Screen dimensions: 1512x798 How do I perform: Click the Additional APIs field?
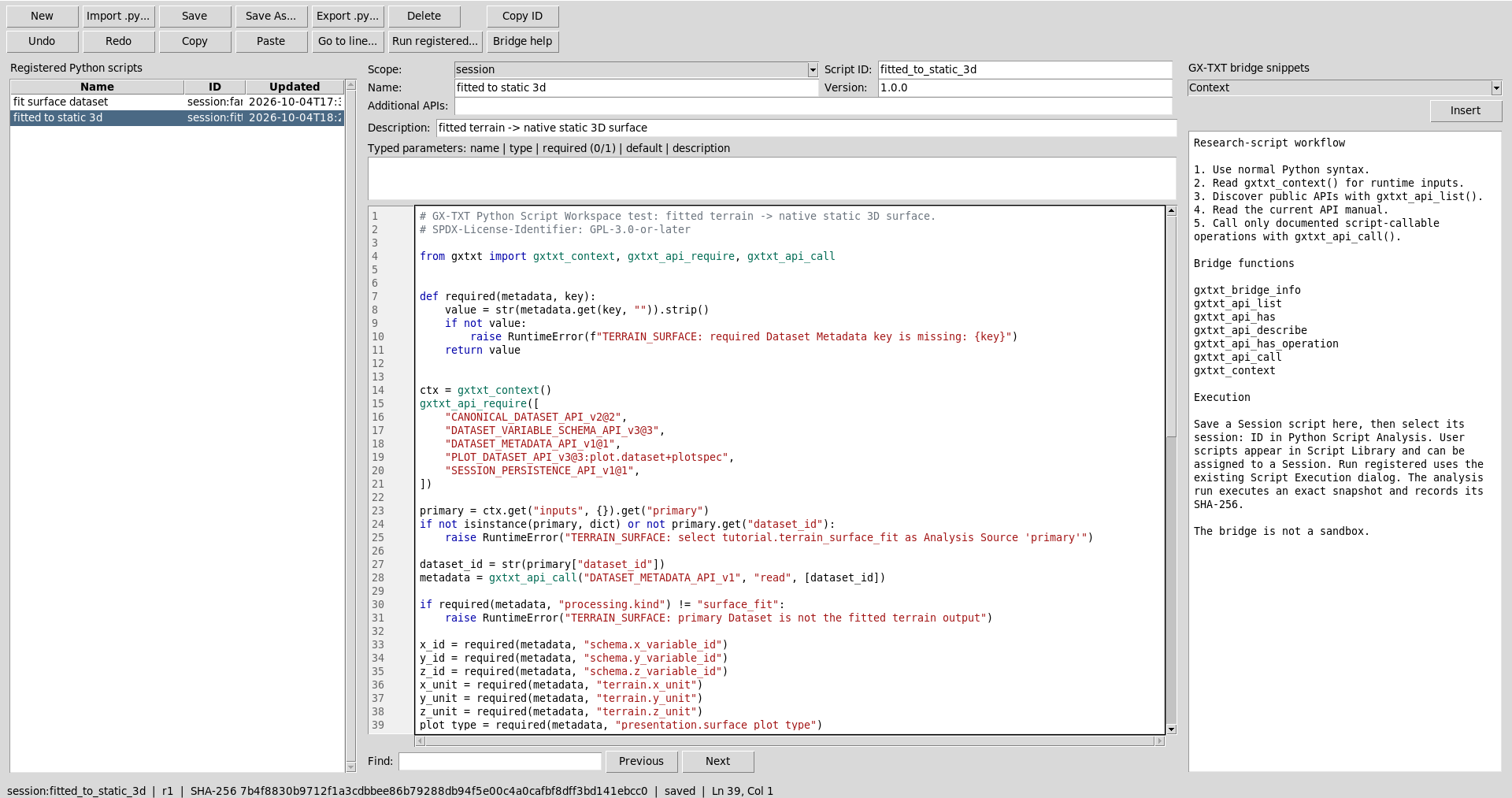click(813, 106)
